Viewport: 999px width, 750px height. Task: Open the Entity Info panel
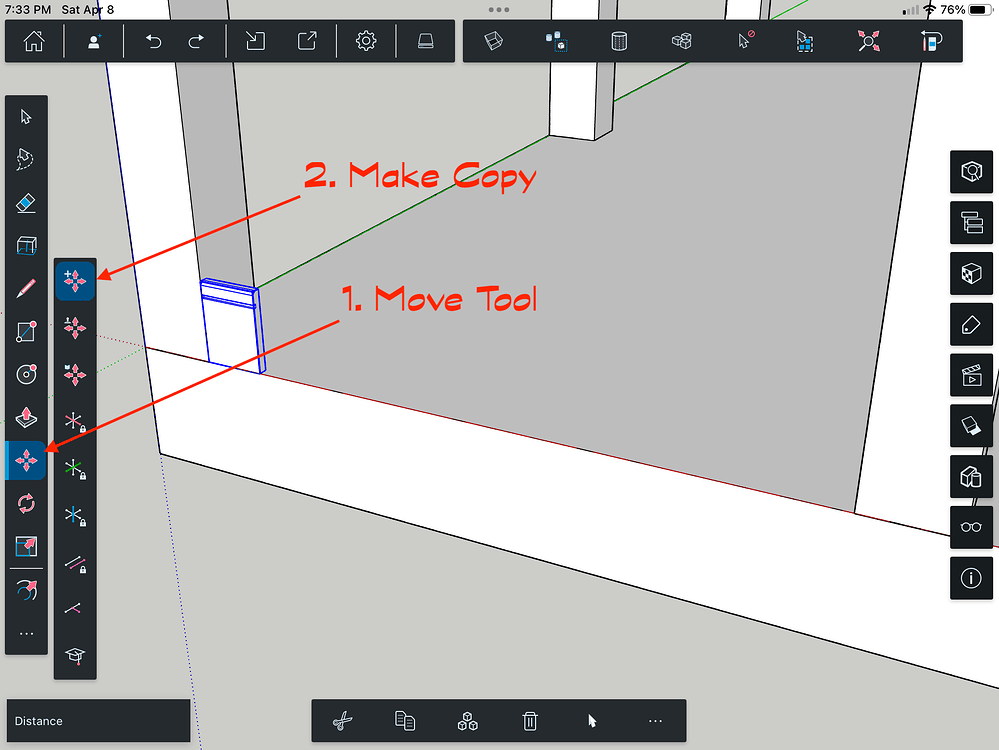971,578
